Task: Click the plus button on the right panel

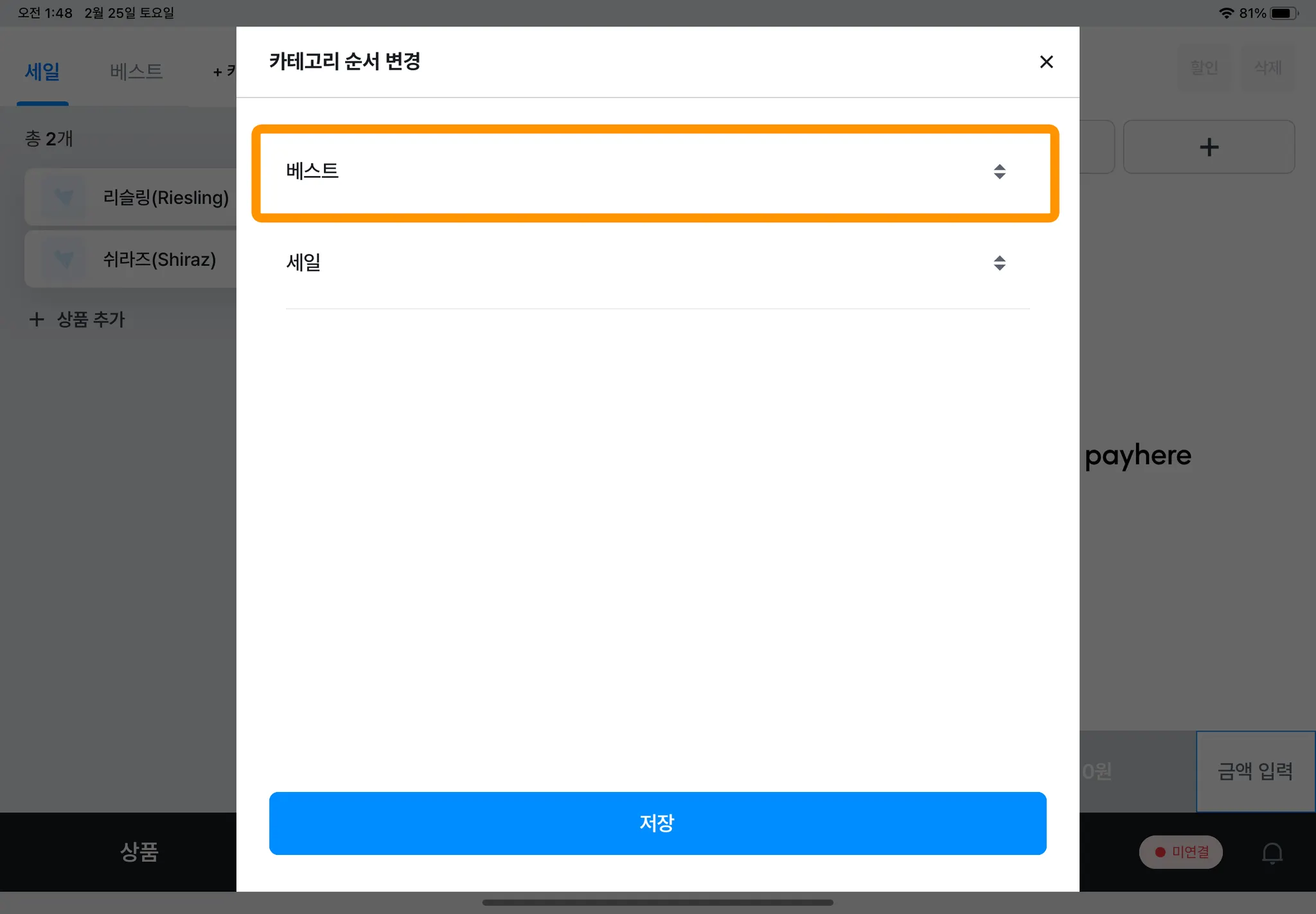Action: (1209, 147)
